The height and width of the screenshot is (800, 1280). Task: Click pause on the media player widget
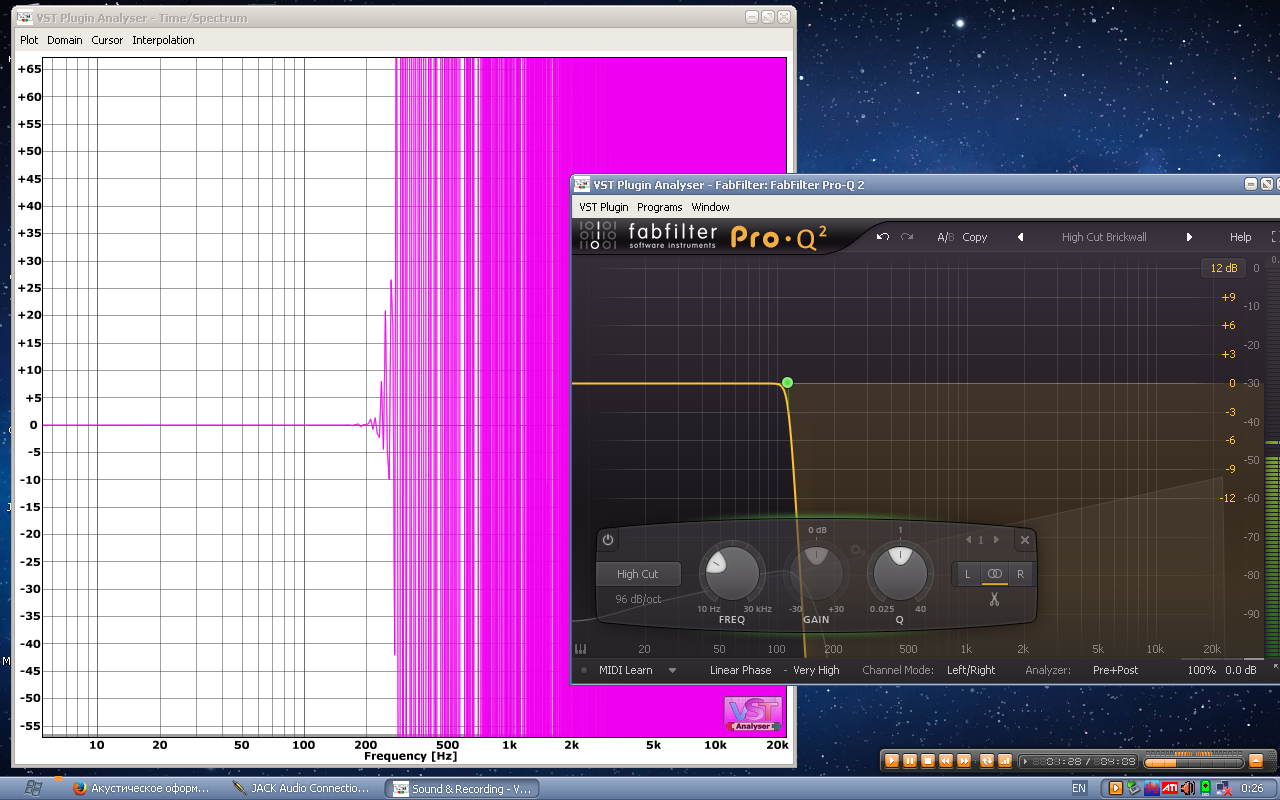910,761
